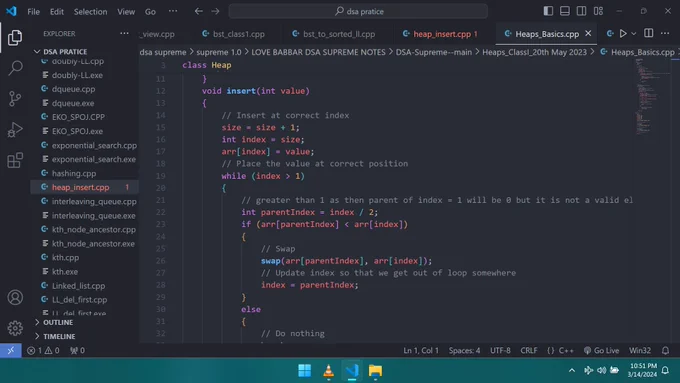Click the VS Code logo icon

pyautogui.click(x=11, y=11)
